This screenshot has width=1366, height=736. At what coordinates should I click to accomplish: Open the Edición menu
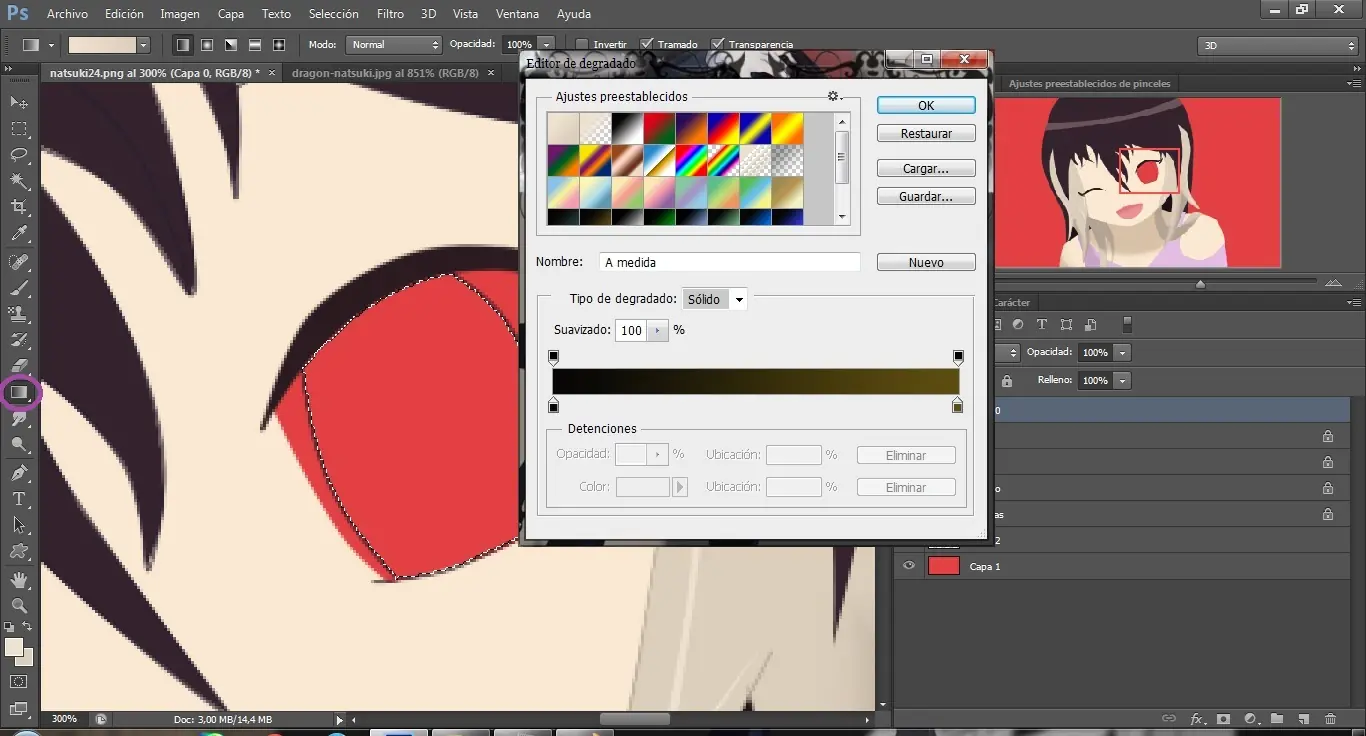[x=124, y=14]
